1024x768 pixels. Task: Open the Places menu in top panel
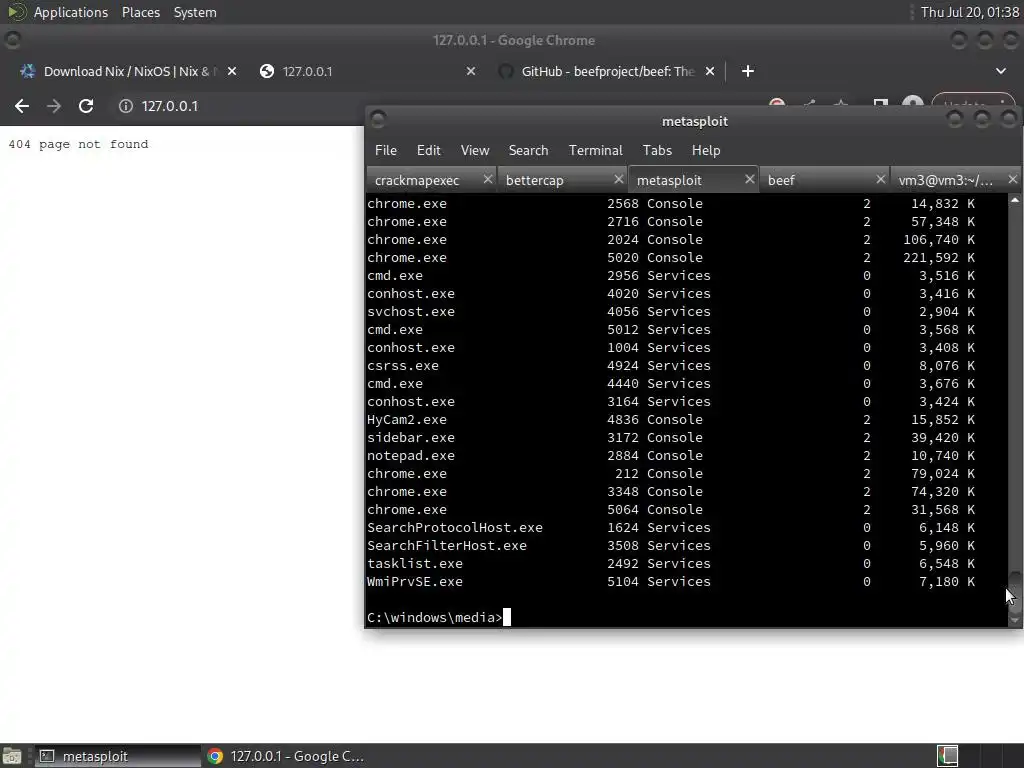(x=140, y=12)
